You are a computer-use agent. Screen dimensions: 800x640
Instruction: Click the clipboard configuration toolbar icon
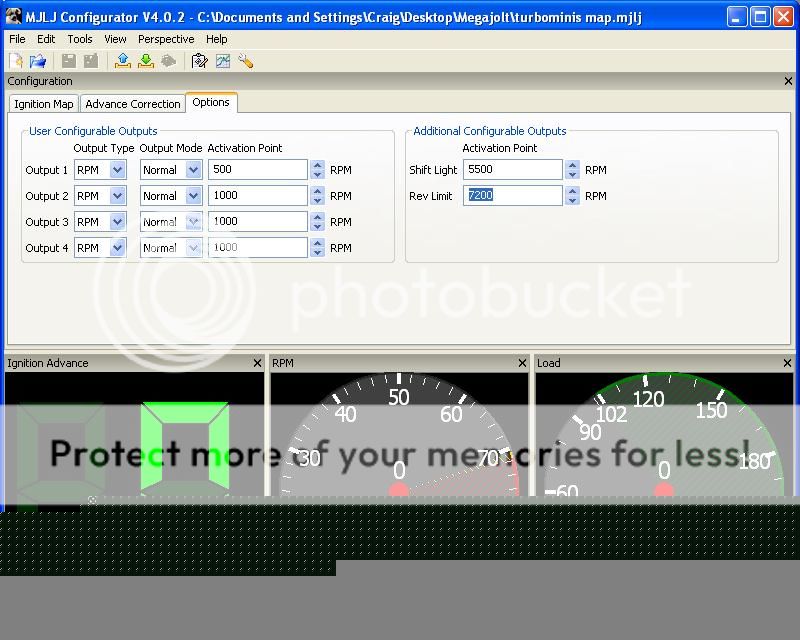tap(200, 61)
